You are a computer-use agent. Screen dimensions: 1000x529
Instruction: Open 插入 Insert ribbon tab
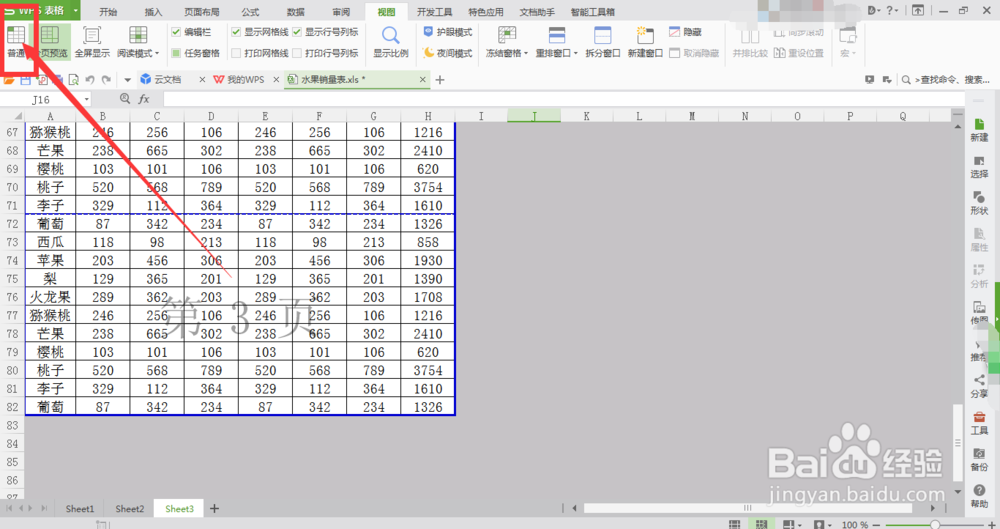click(x=153, y=12)
